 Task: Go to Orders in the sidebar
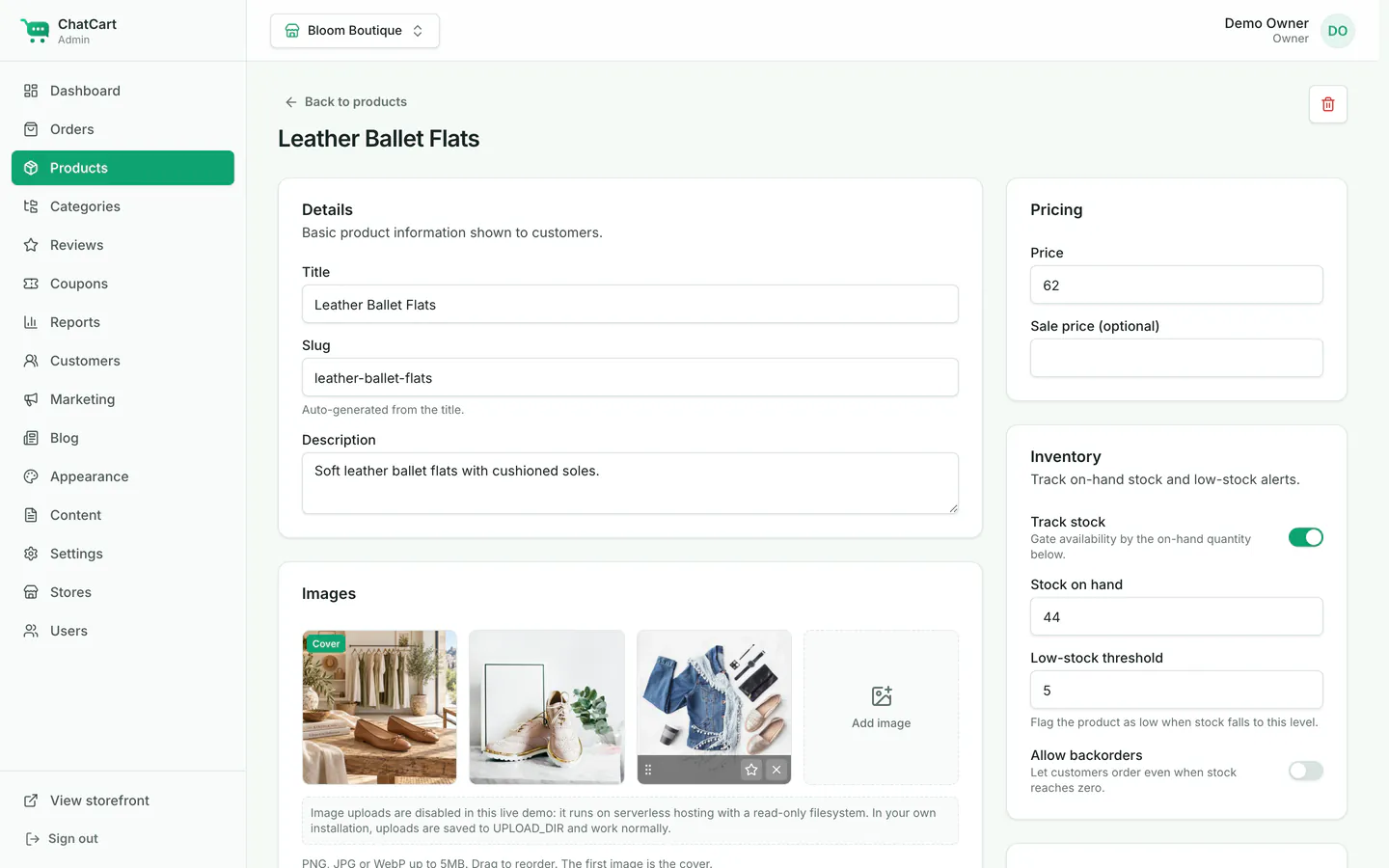click(123, 129)
